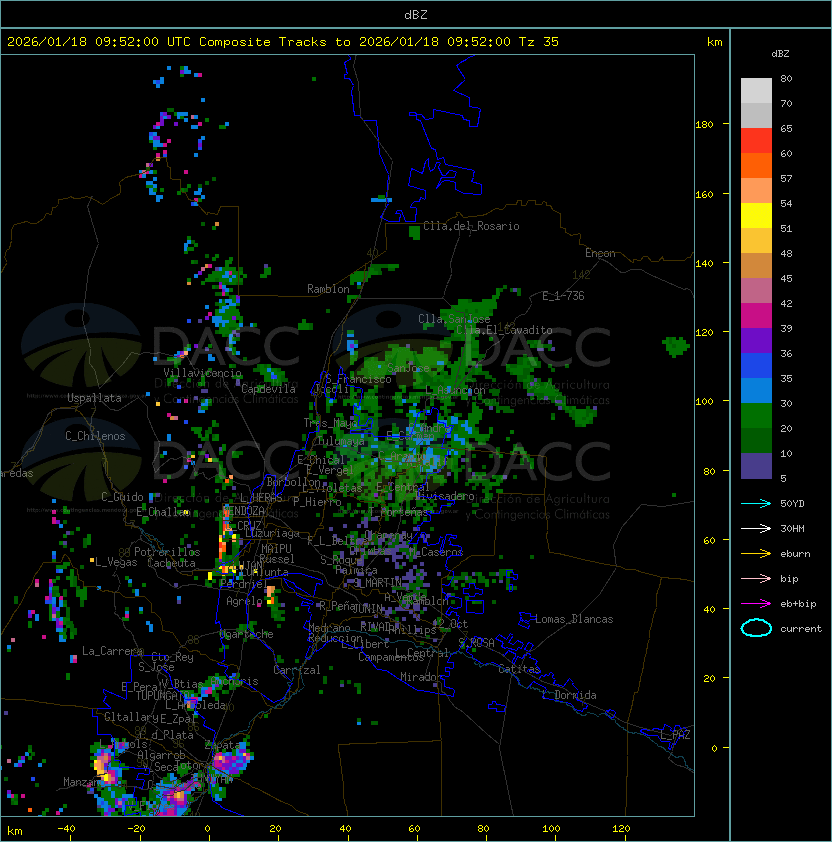The height and width of the screenshot is (842, 832).
Task: Click the 'dBZ' heading above the color scale
Action: 780,54
